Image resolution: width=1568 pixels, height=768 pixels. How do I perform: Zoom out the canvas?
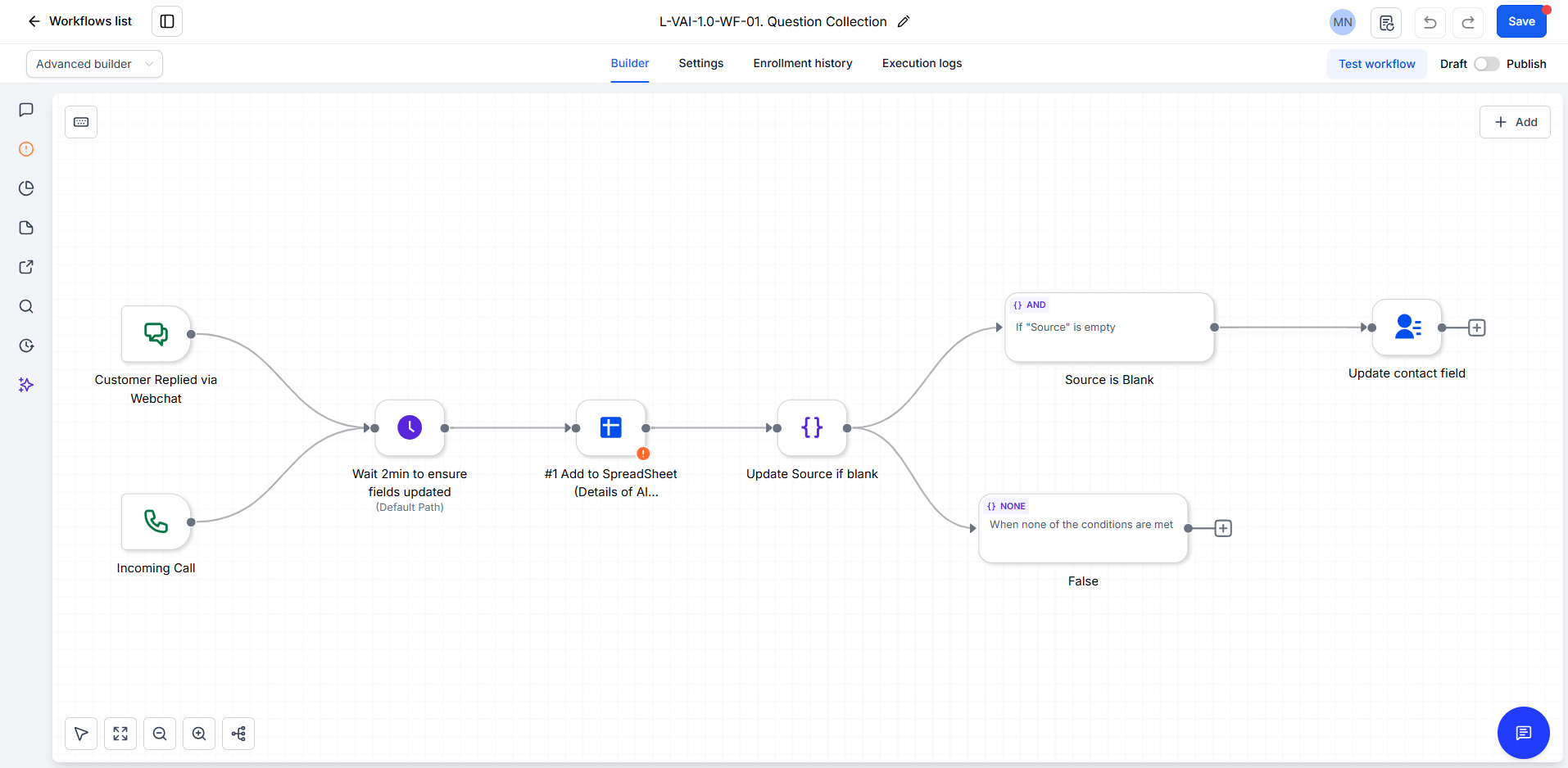point(160,734)
